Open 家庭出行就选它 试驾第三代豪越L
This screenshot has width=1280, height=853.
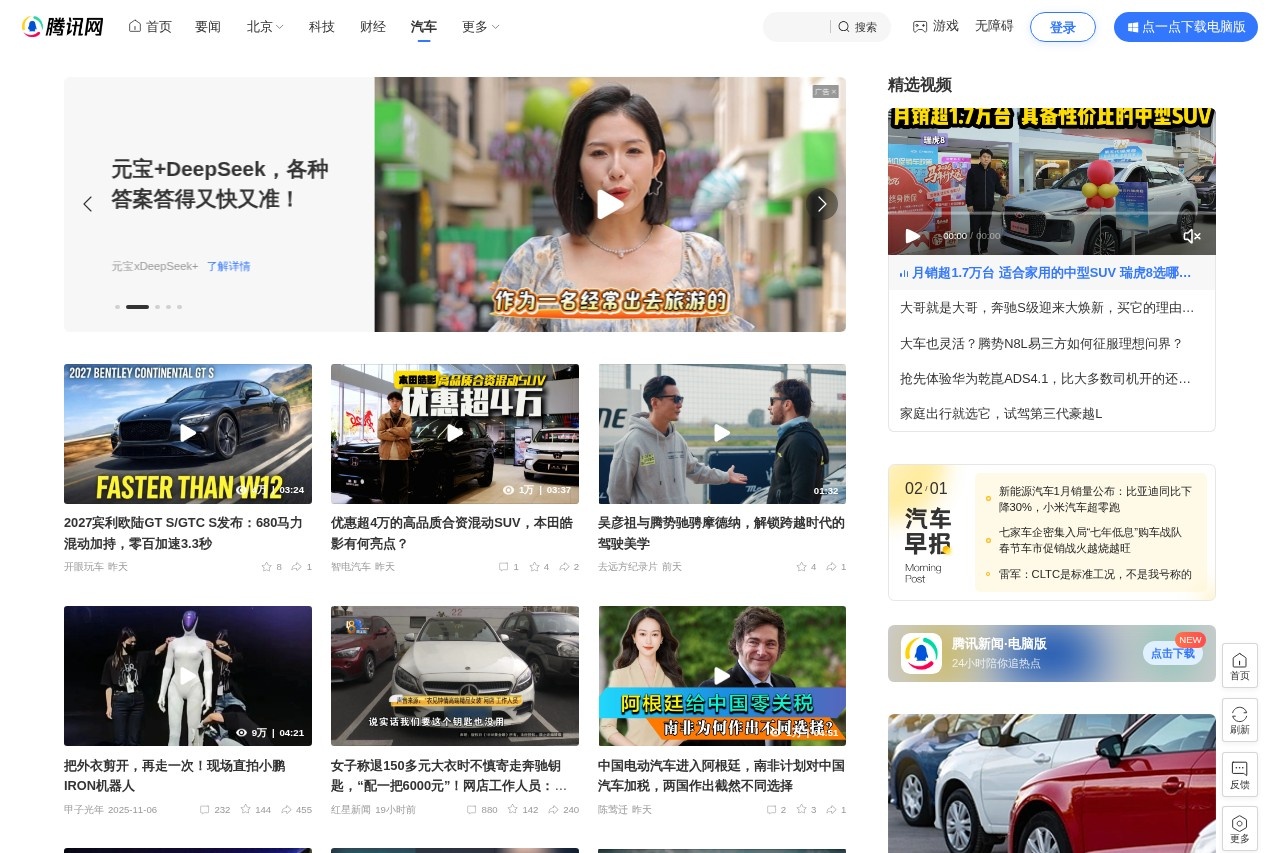pos(1001,413)
